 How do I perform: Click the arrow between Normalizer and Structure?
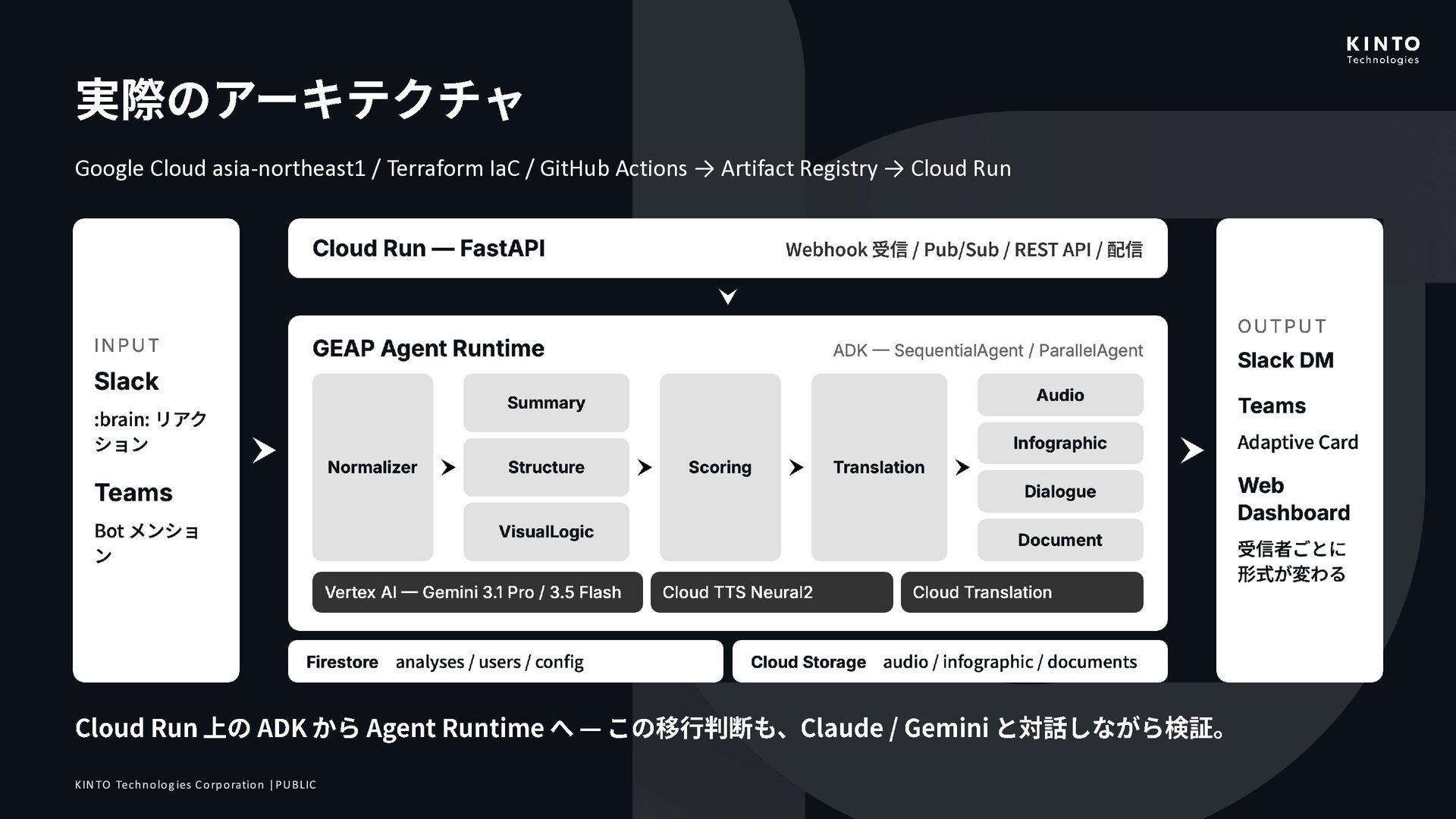[448, 467]
